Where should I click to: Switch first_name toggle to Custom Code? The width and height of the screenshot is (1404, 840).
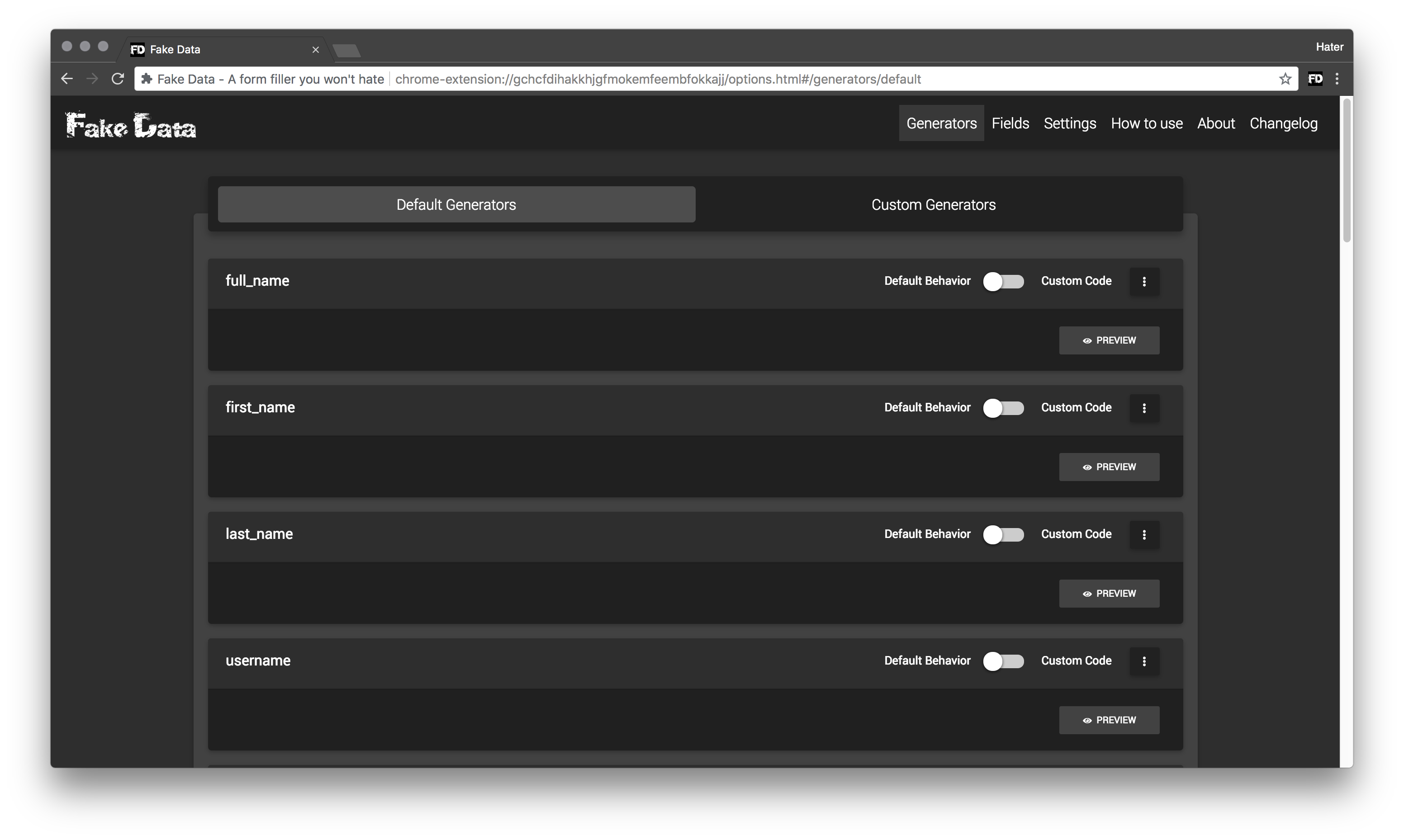(x=1003, y=408)
